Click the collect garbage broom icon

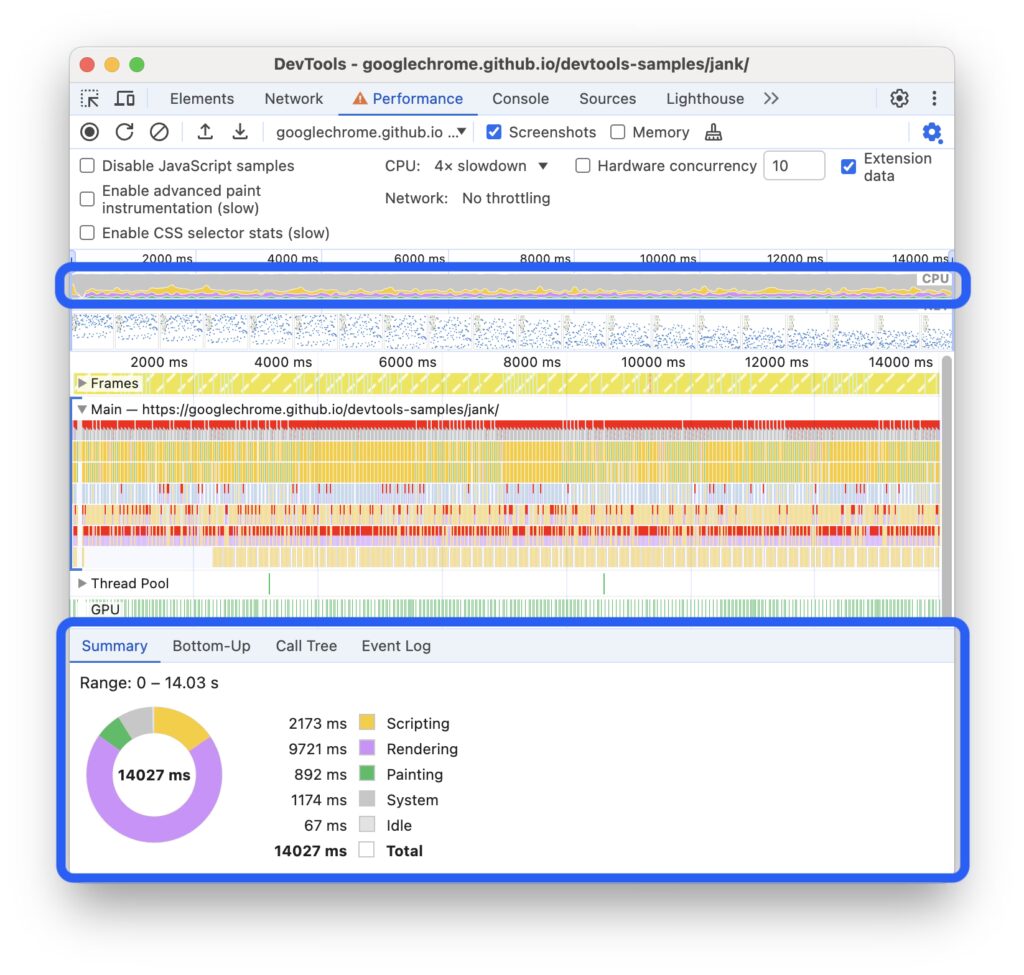(x=713, y=132)
